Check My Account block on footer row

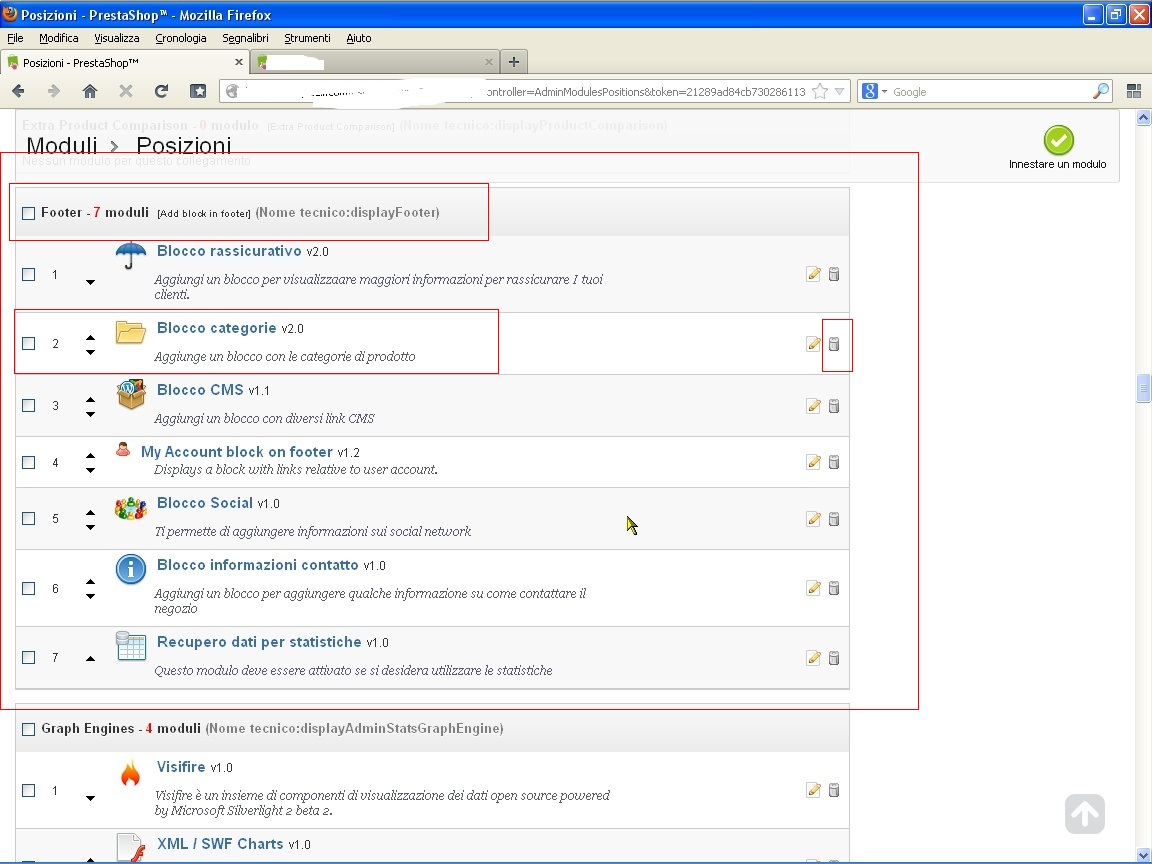[29, 462]
